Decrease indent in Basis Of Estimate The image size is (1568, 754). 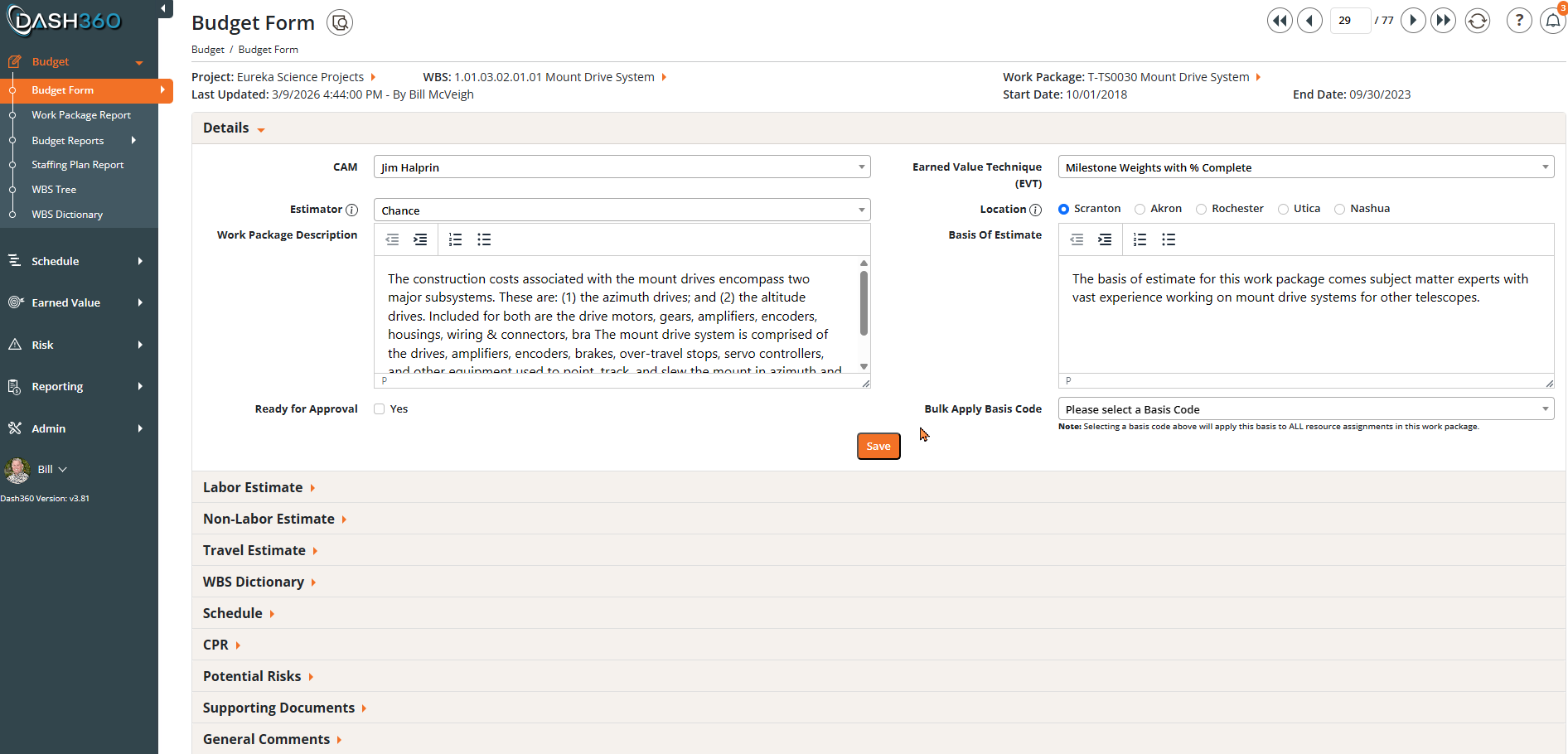pos(1077,239)
